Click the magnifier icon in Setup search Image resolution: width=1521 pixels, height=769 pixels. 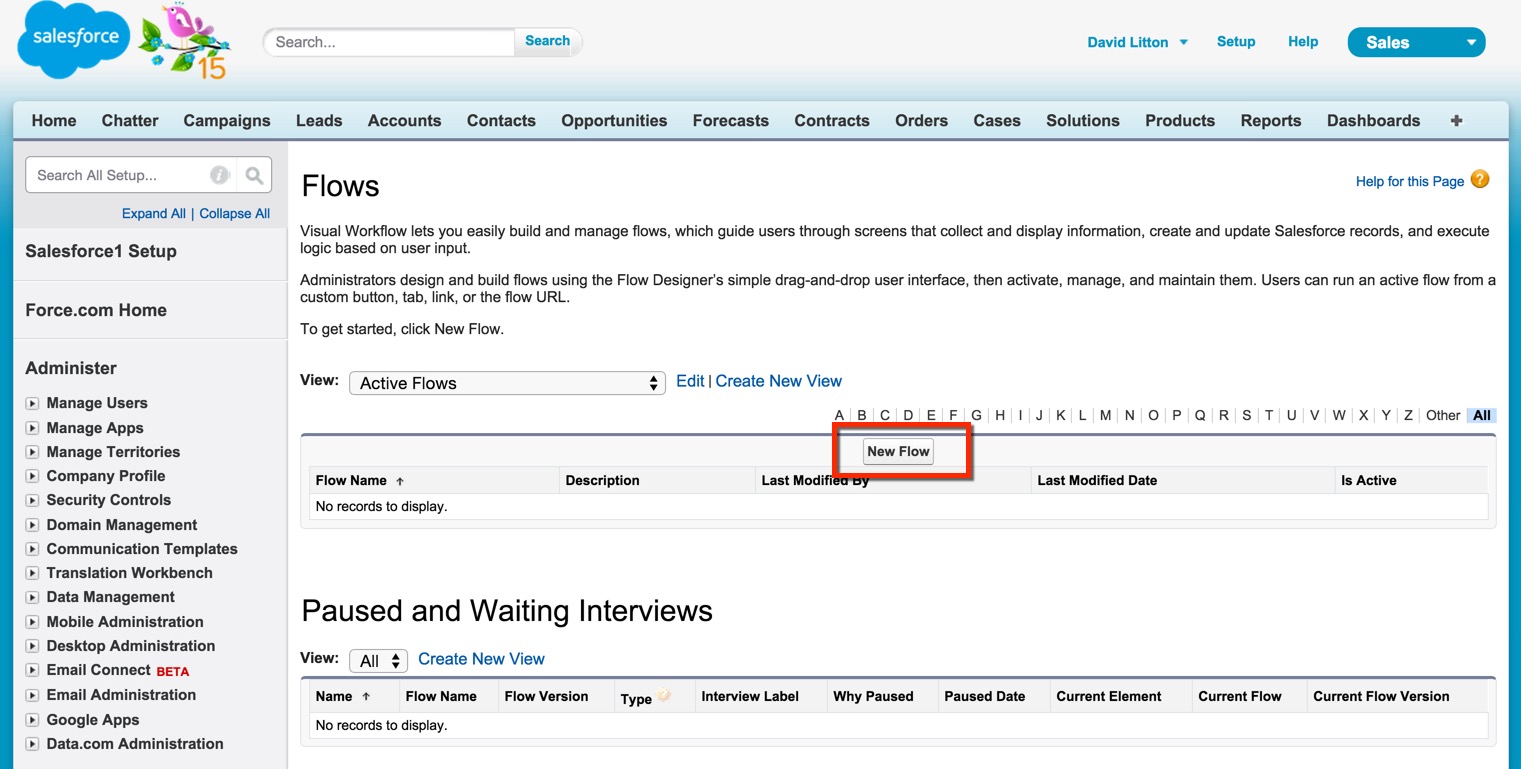pyautogui.click(x=254, y=176)
